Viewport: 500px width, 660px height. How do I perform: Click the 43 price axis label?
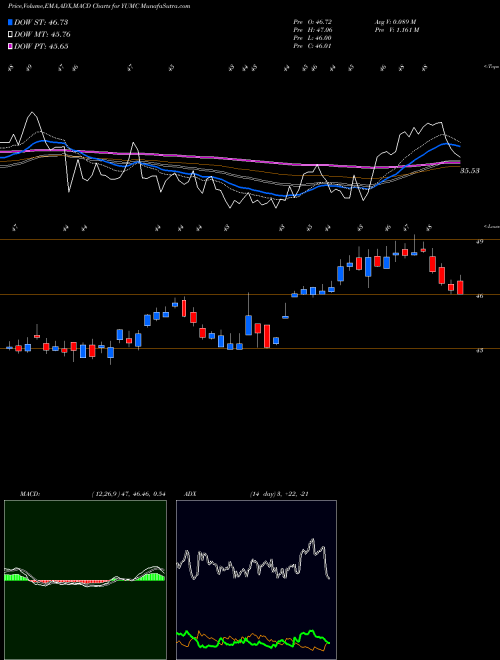pyautogui.click(x=480, y=350)
